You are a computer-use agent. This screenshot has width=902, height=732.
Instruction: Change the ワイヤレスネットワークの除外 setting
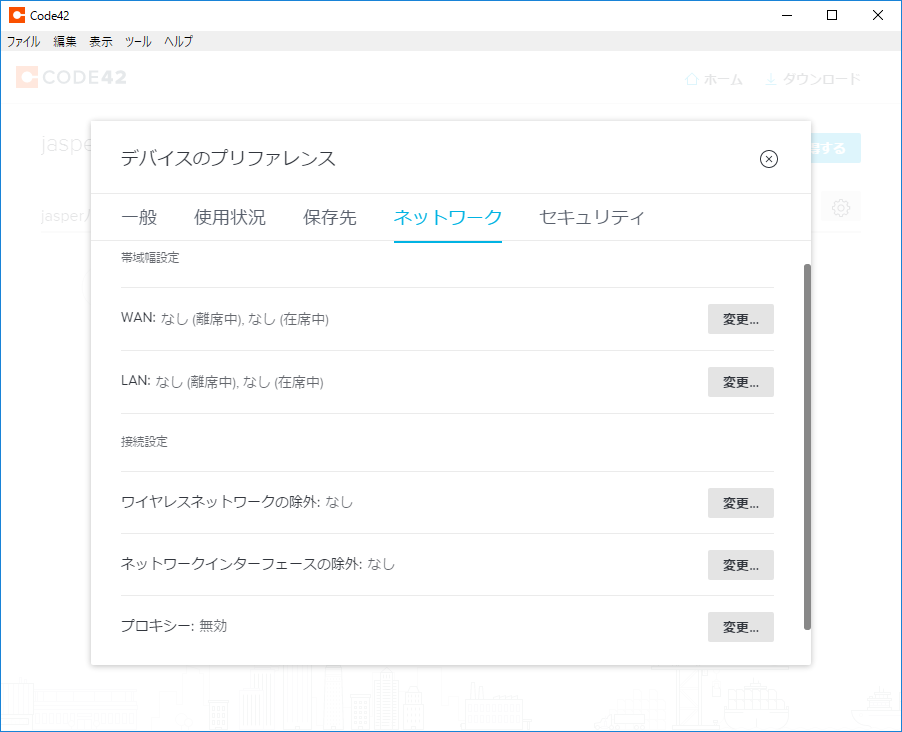[740, 503]
